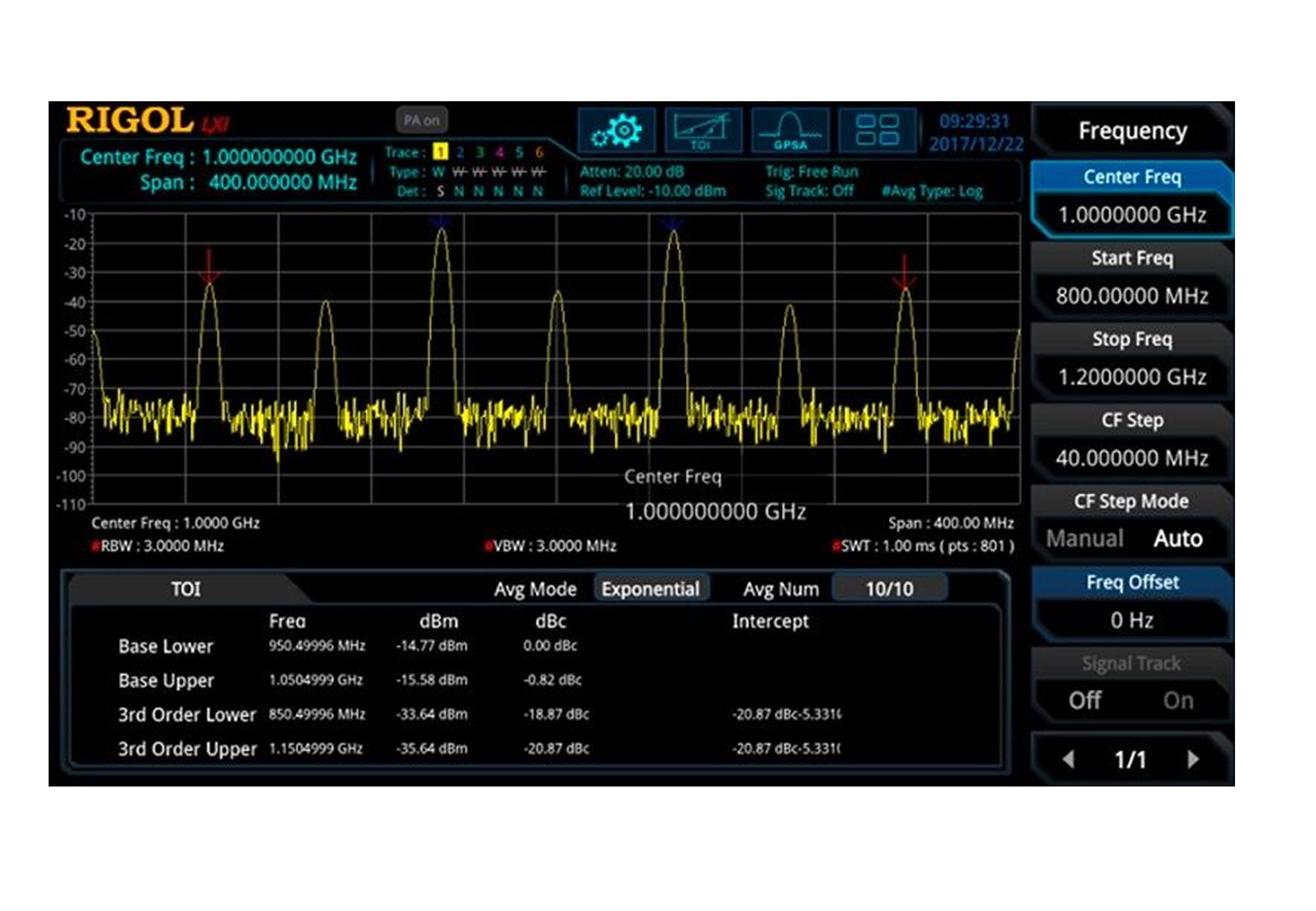The image size is (1316, 911).
Task: Open the window layout grid icon
Action: (877, 131)
